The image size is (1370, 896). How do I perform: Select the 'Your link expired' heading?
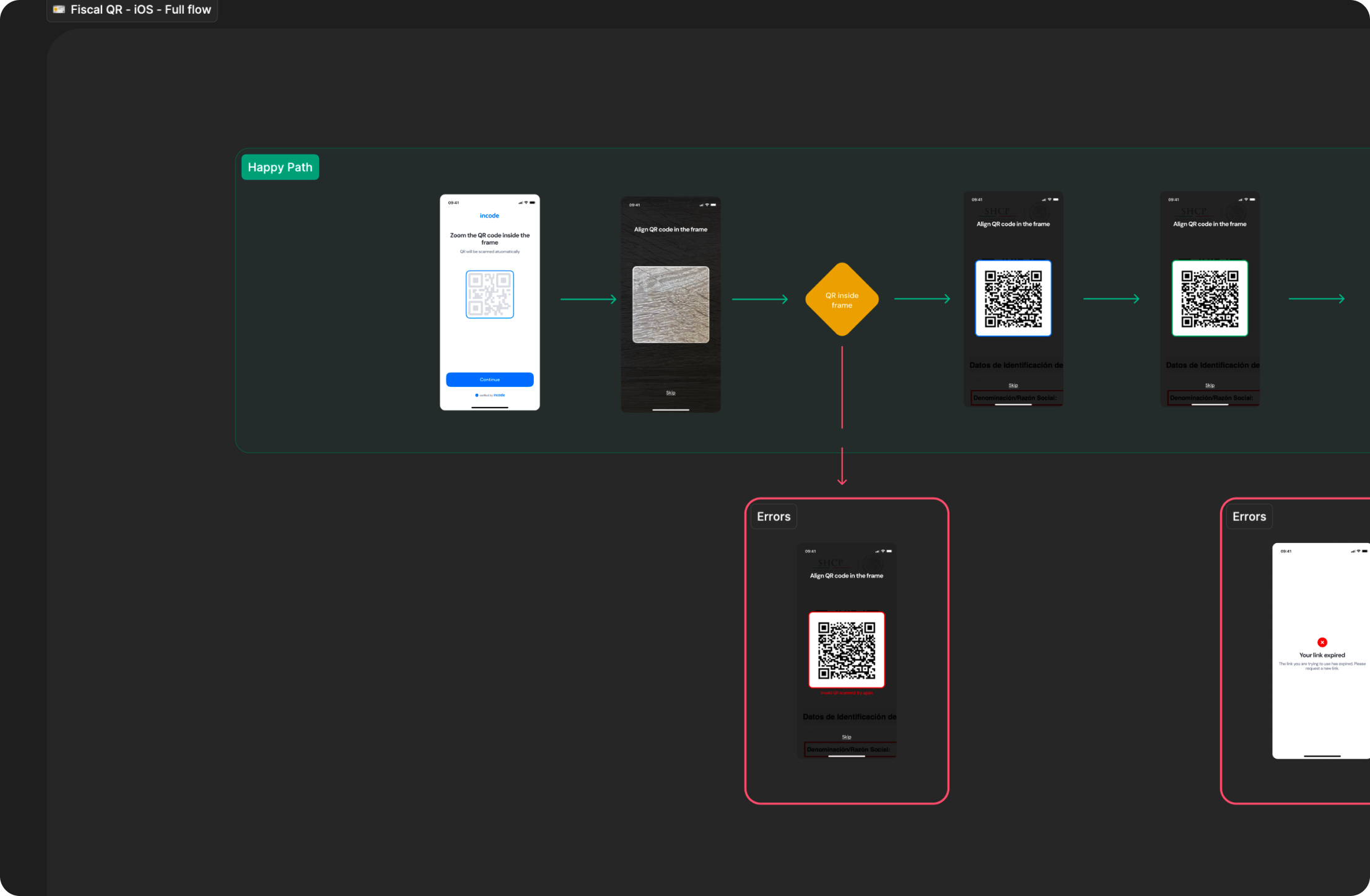(x=1322, y=655)
